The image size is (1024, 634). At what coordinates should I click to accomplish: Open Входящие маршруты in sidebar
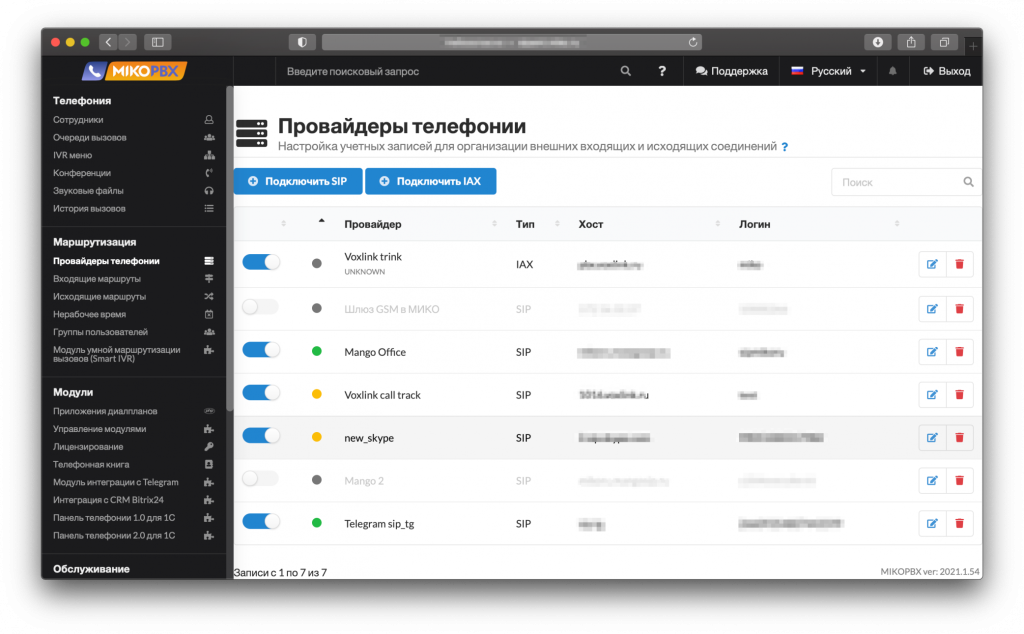[97, 279]
